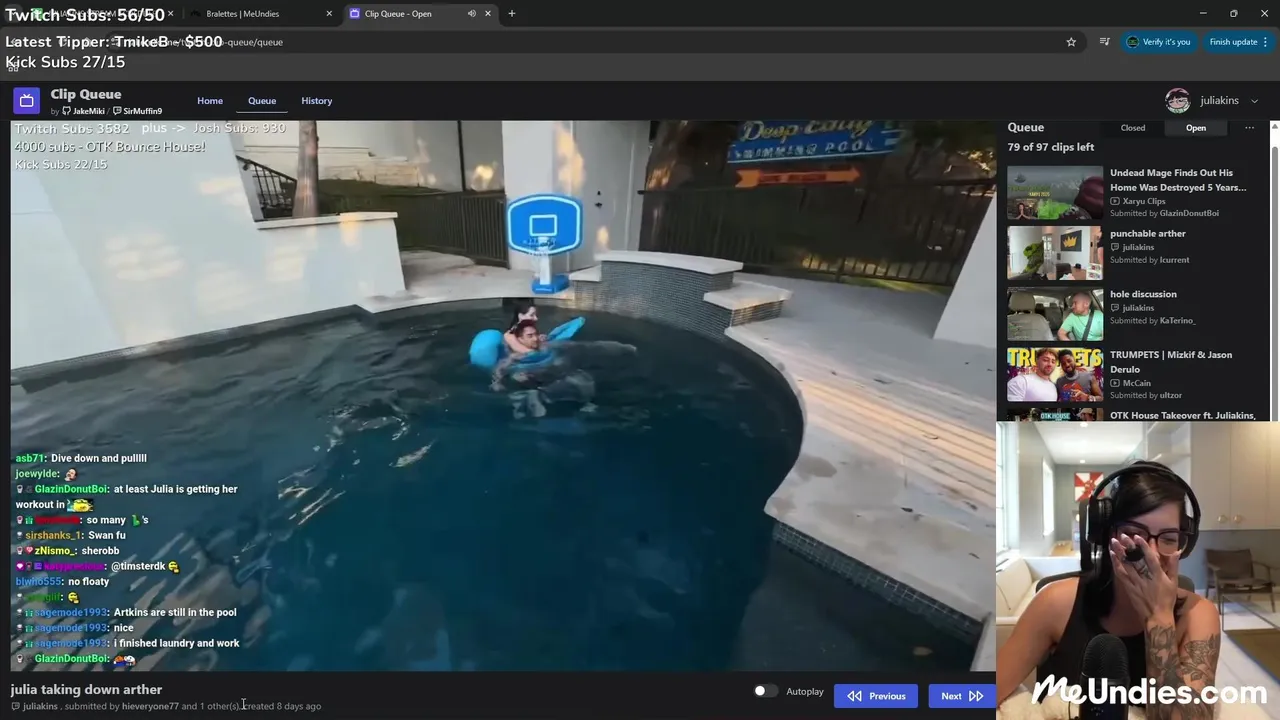The width and height of the screenshot is (1280, 720).
Task: Close the Bralettes MeUndies tab
Action: point(329,14)
